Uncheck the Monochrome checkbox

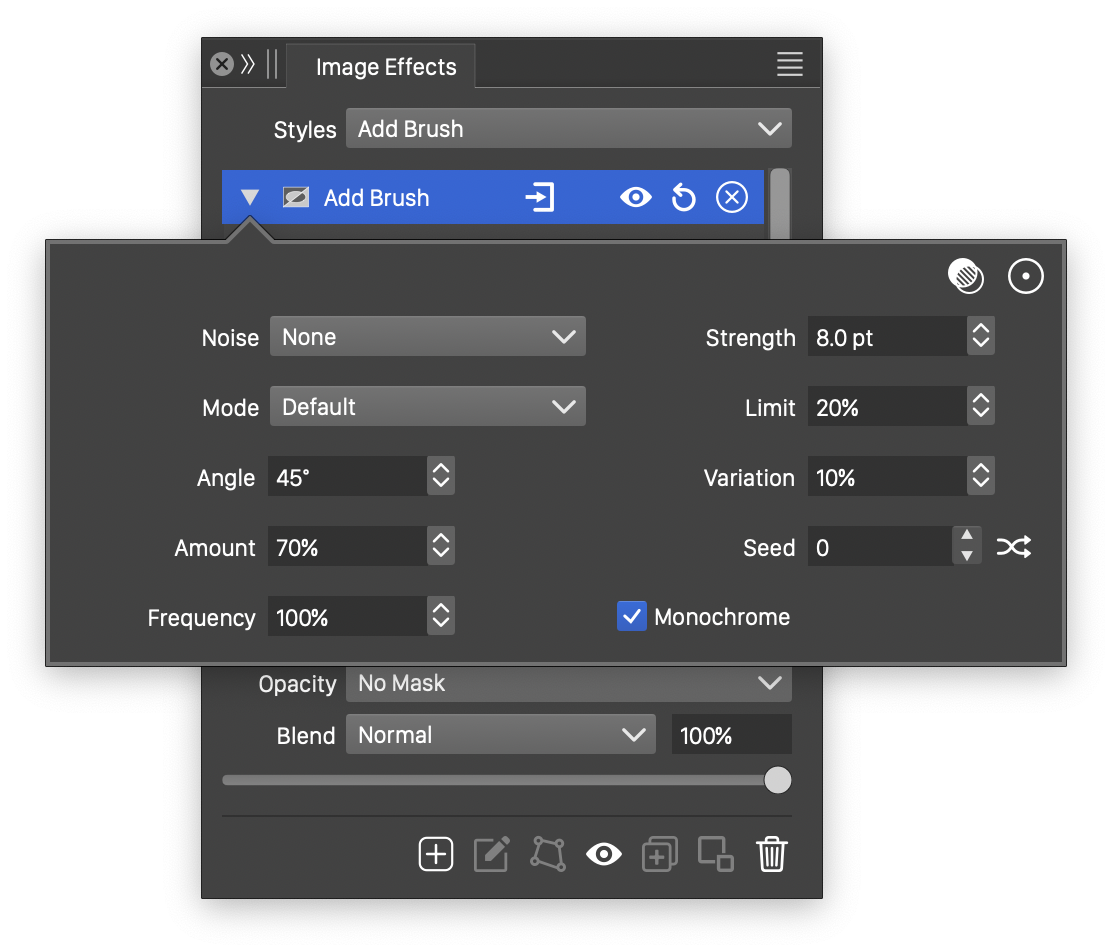631,617
